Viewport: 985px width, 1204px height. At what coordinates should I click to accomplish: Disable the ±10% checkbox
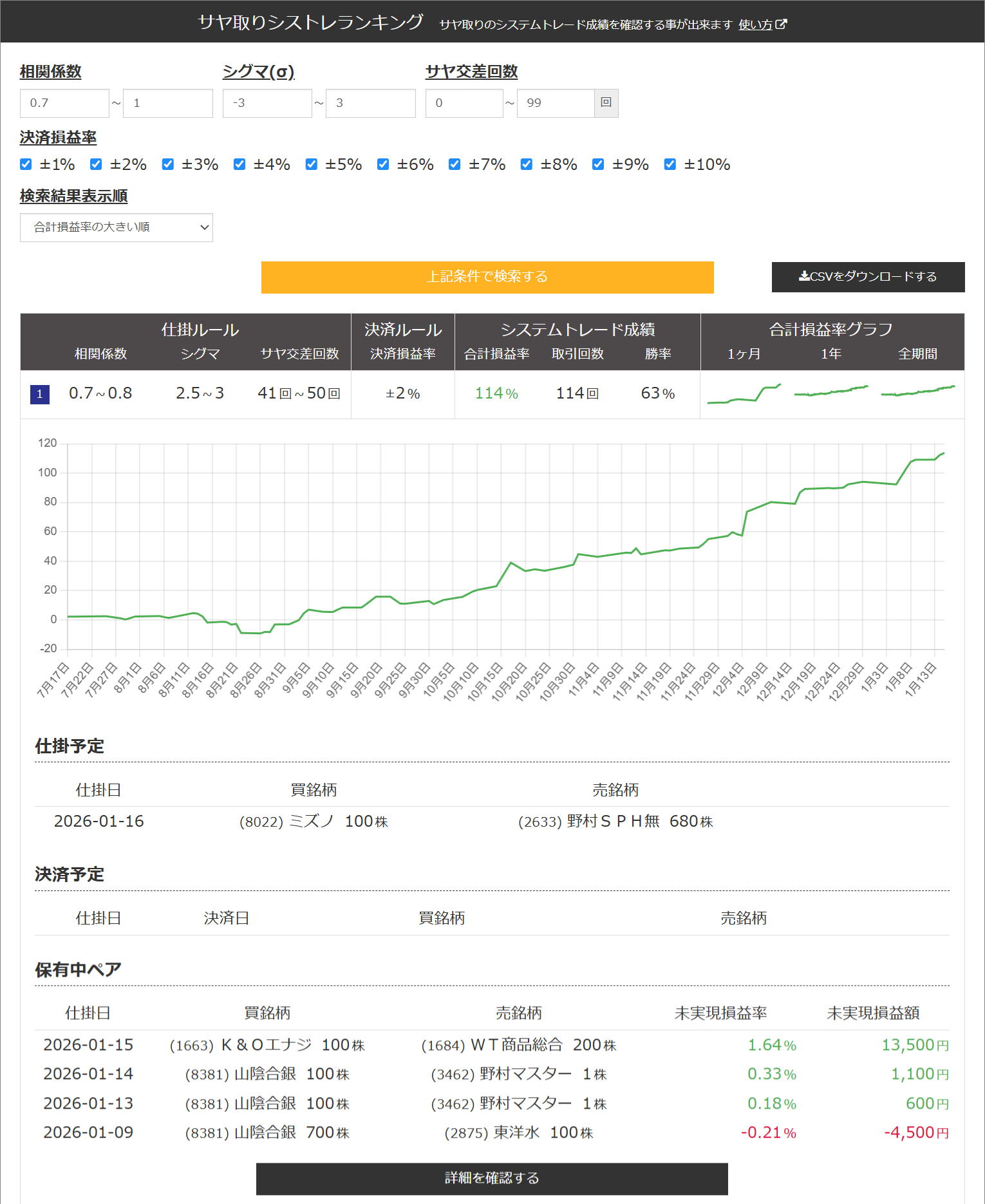(670, 165)
